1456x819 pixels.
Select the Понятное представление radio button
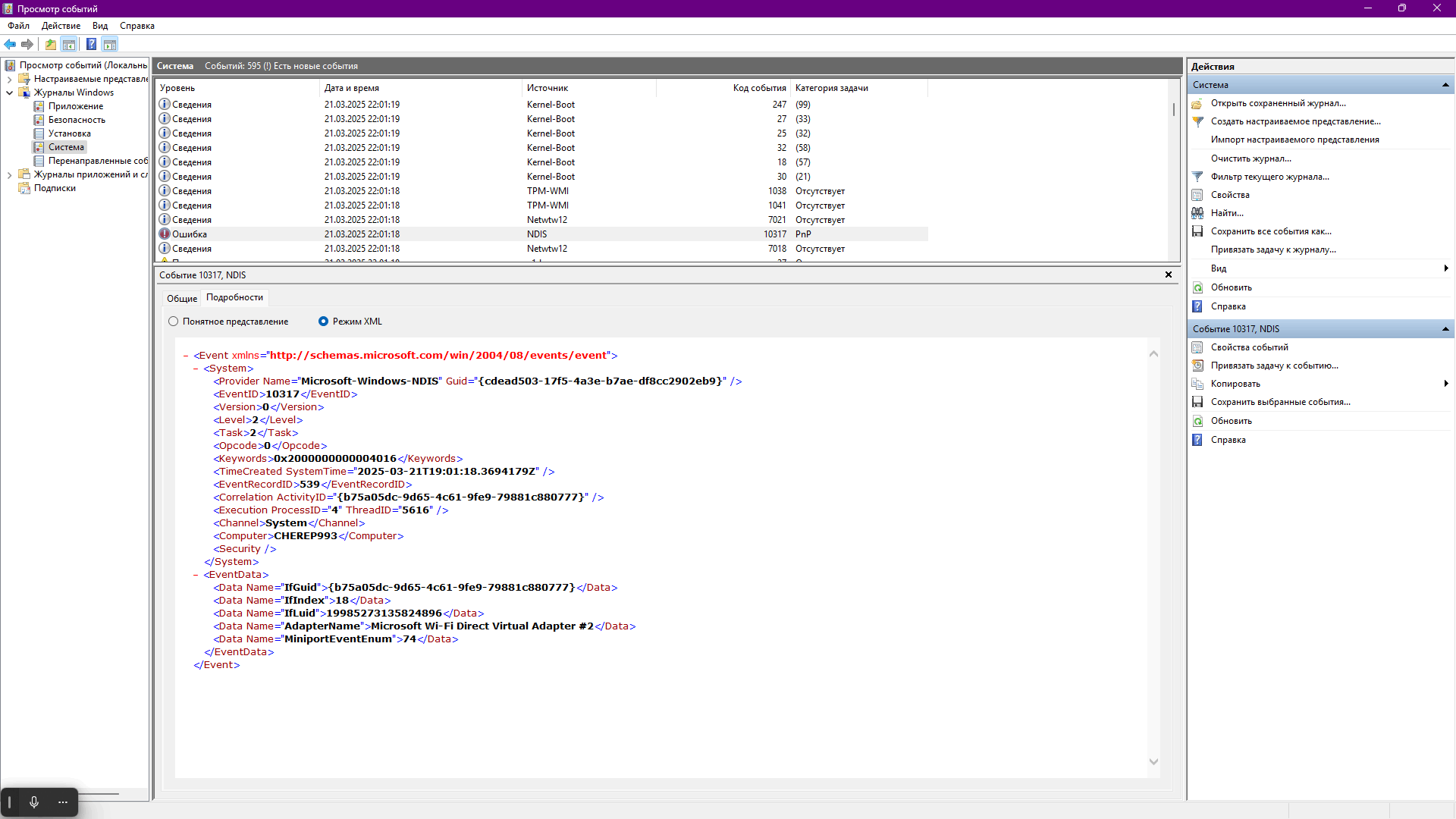(174, 322)
